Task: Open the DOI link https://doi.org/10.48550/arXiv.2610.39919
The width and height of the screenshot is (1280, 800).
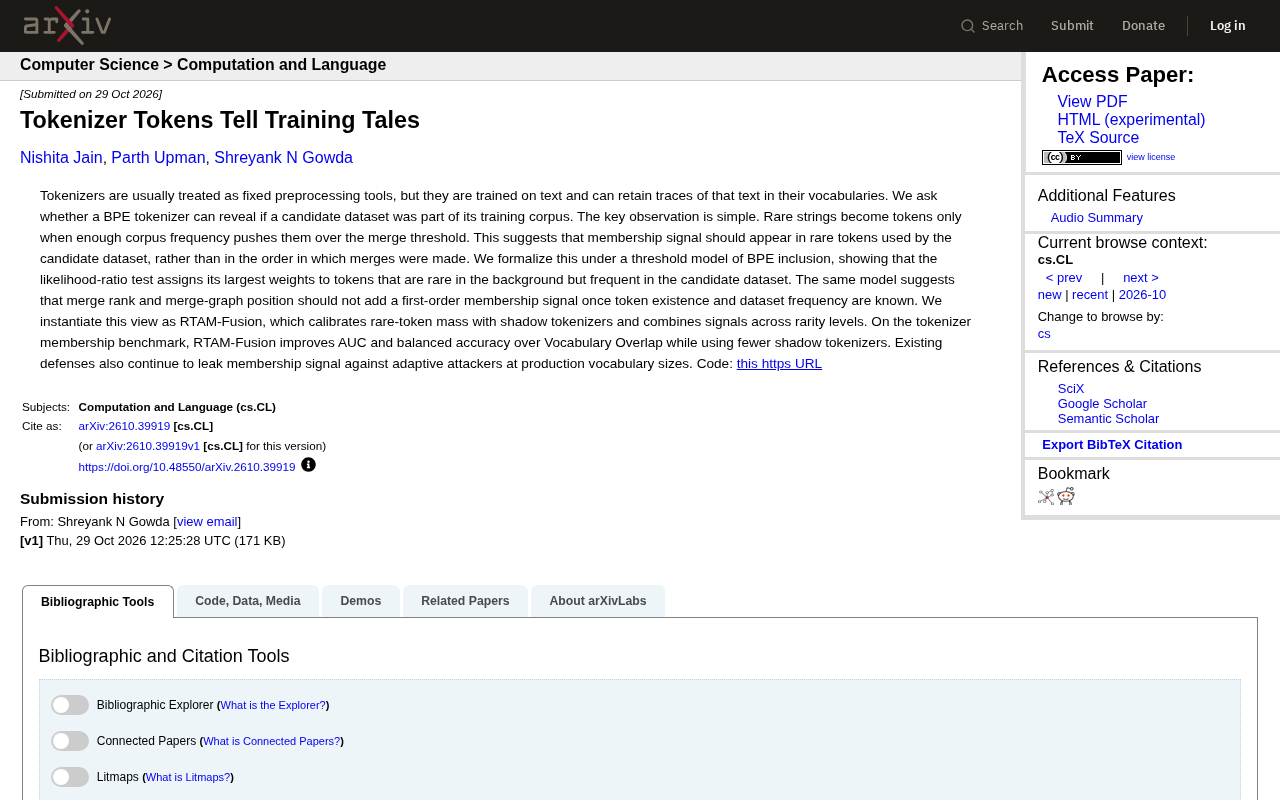Action: tap(187, 467)
